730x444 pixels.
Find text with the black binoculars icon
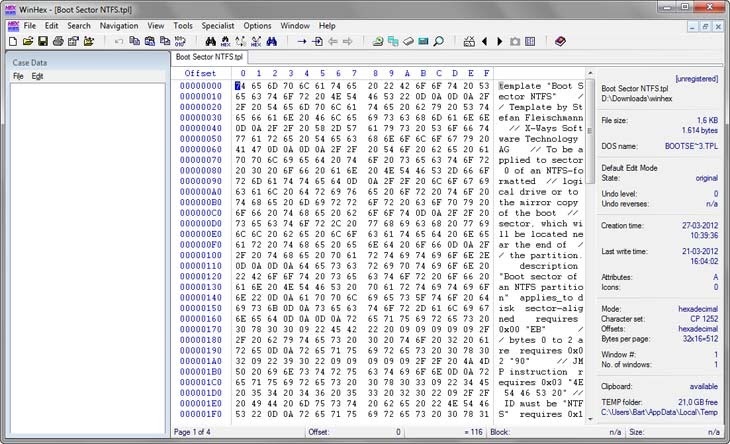coord(210,41)
